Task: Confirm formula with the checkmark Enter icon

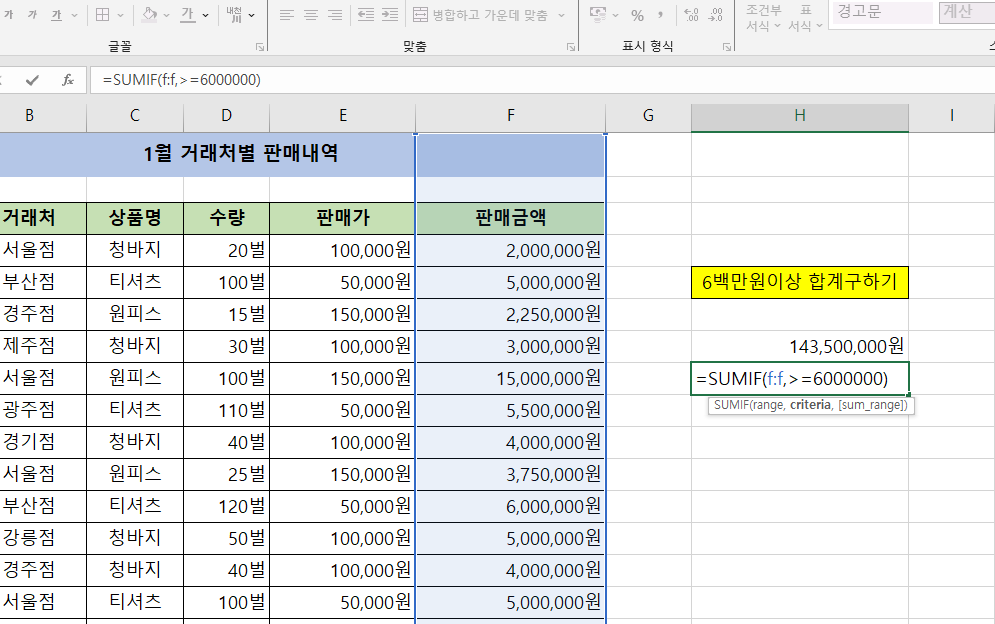Action: pyautogui.click(x=32, y=80)
